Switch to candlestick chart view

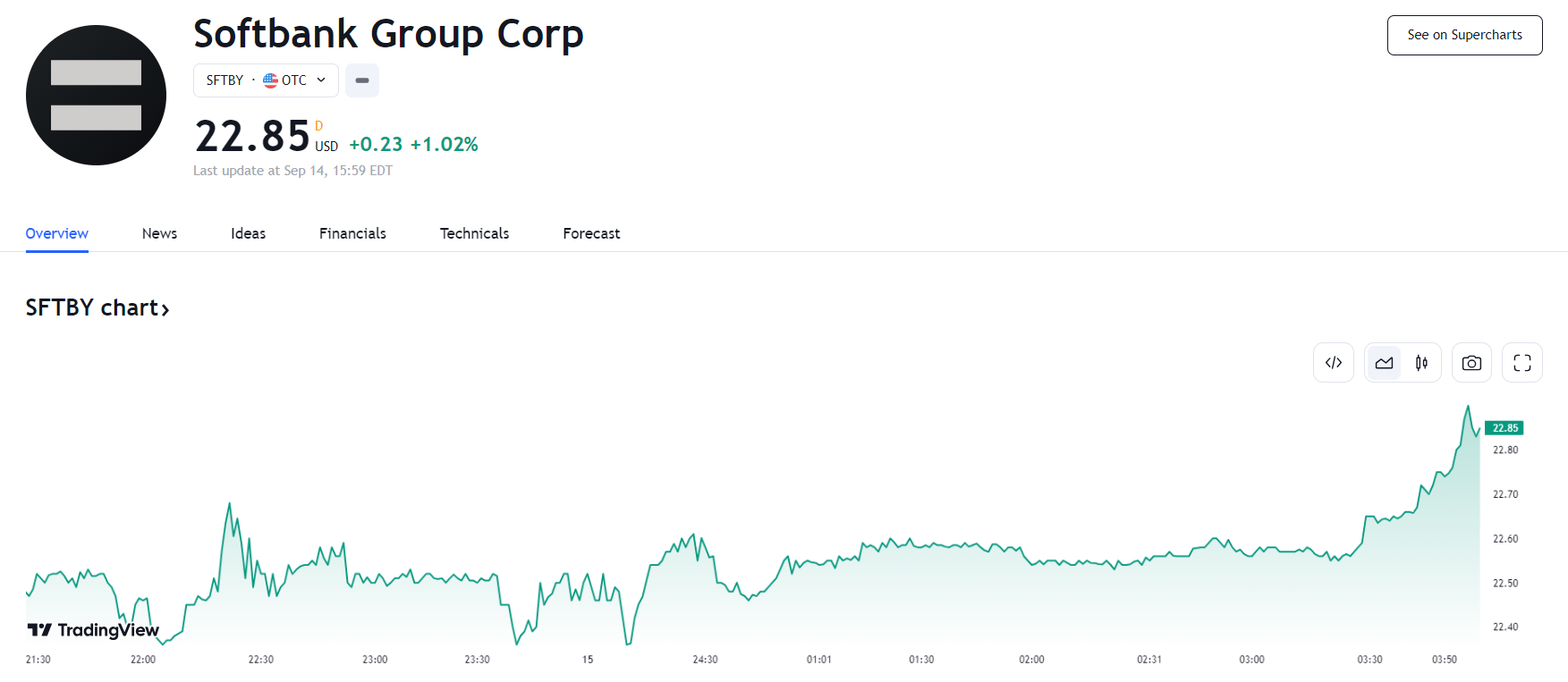click(x=1421, y=363)
